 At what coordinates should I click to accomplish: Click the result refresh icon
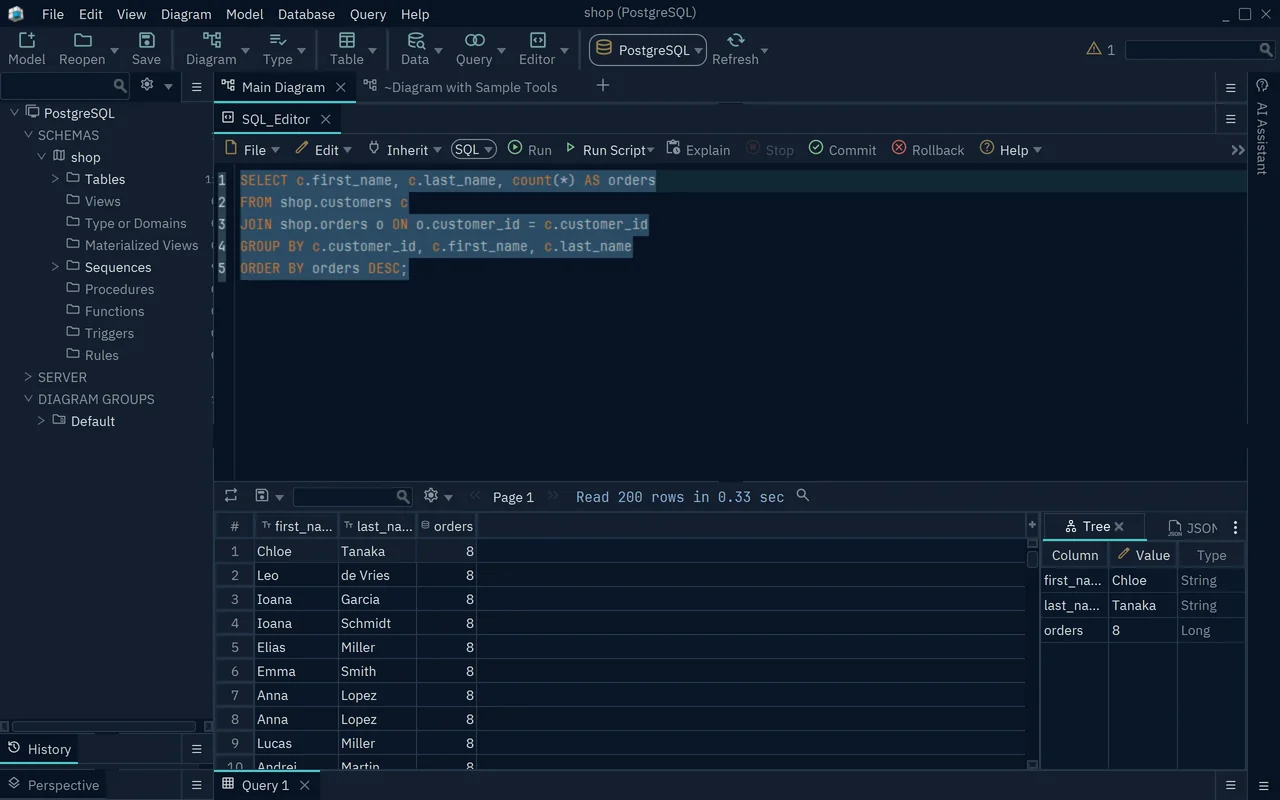(231, 495)
